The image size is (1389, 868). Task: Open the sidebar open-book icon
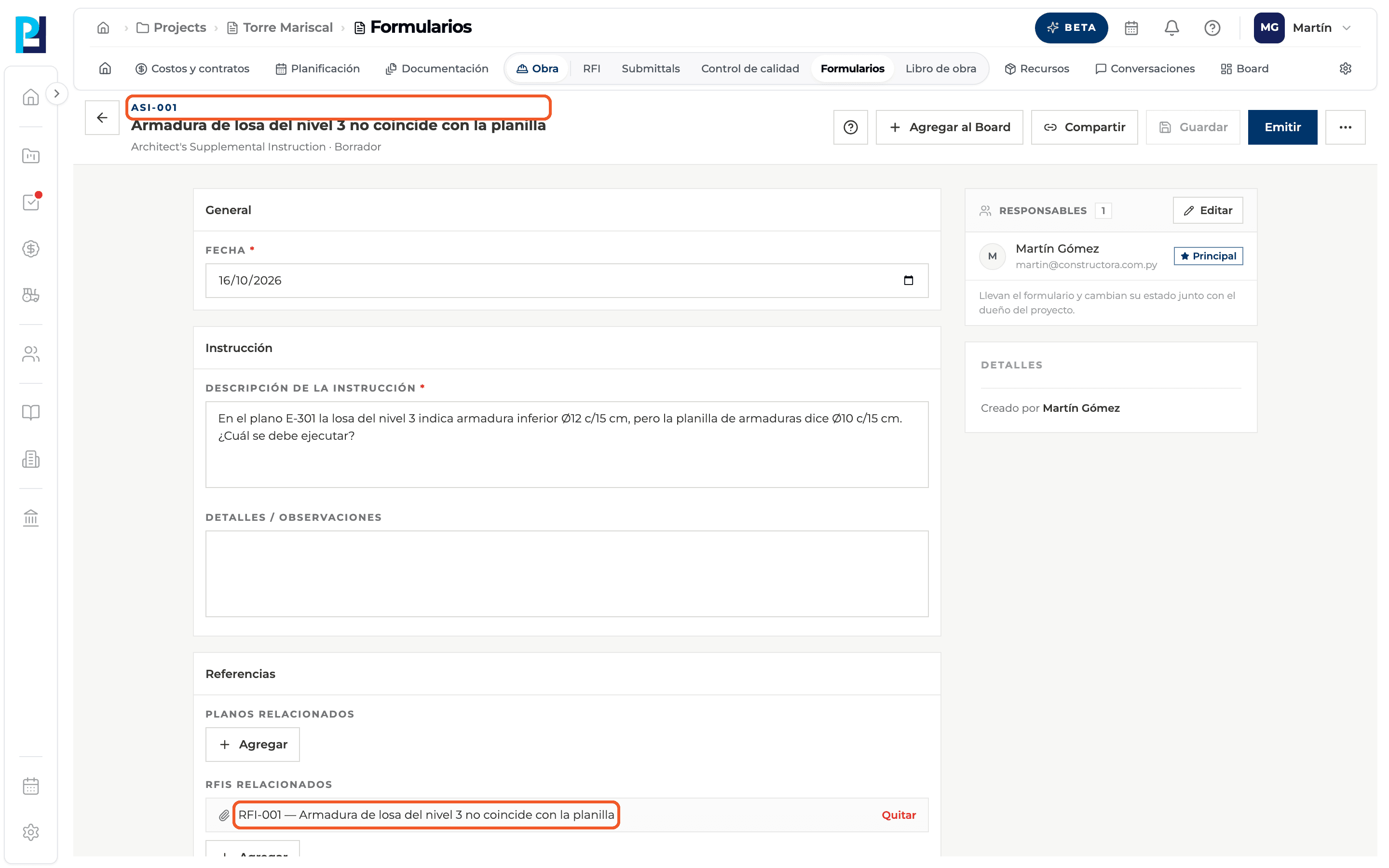(x=30, y=412)
